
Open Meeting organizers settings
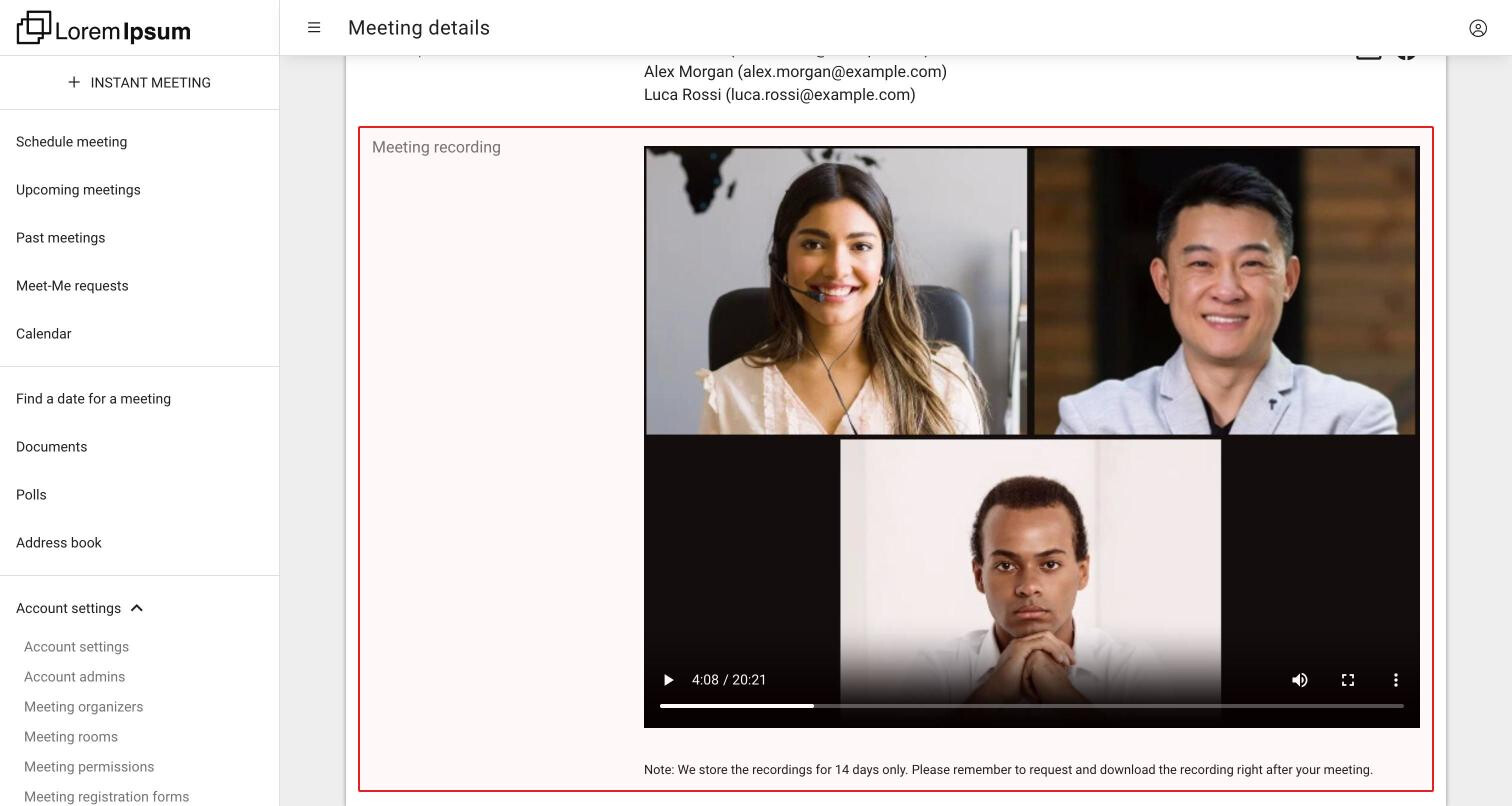(x=84, y=707)
